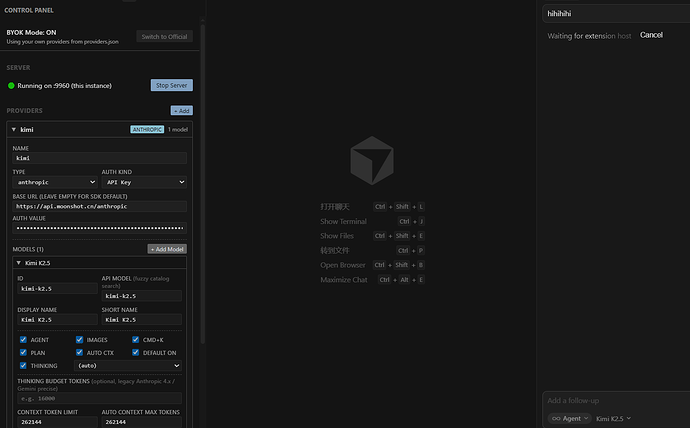Viewport: 690px width, 428px height.
Task: Toggle the THINKING checkbox
Action: (x=23, y=366)
